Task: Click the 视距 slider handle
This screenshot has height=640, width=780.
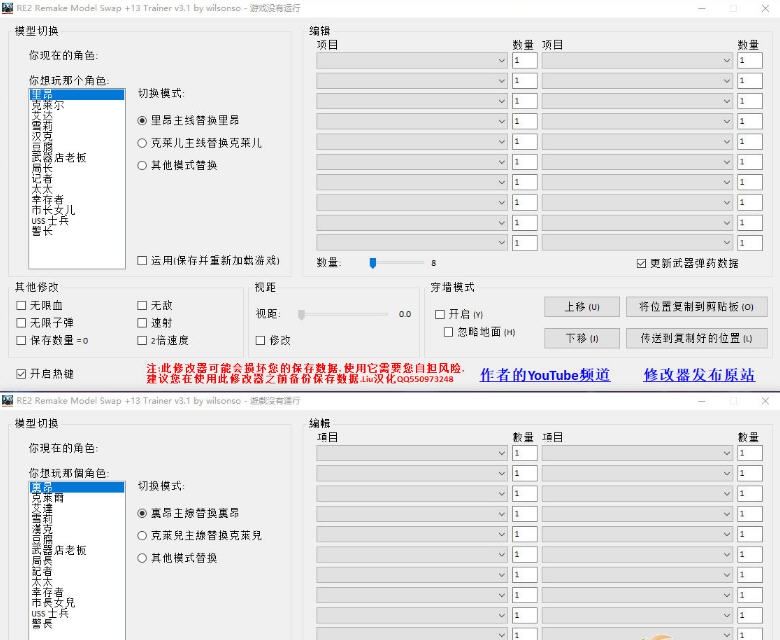Action: (x=301, y=314)
